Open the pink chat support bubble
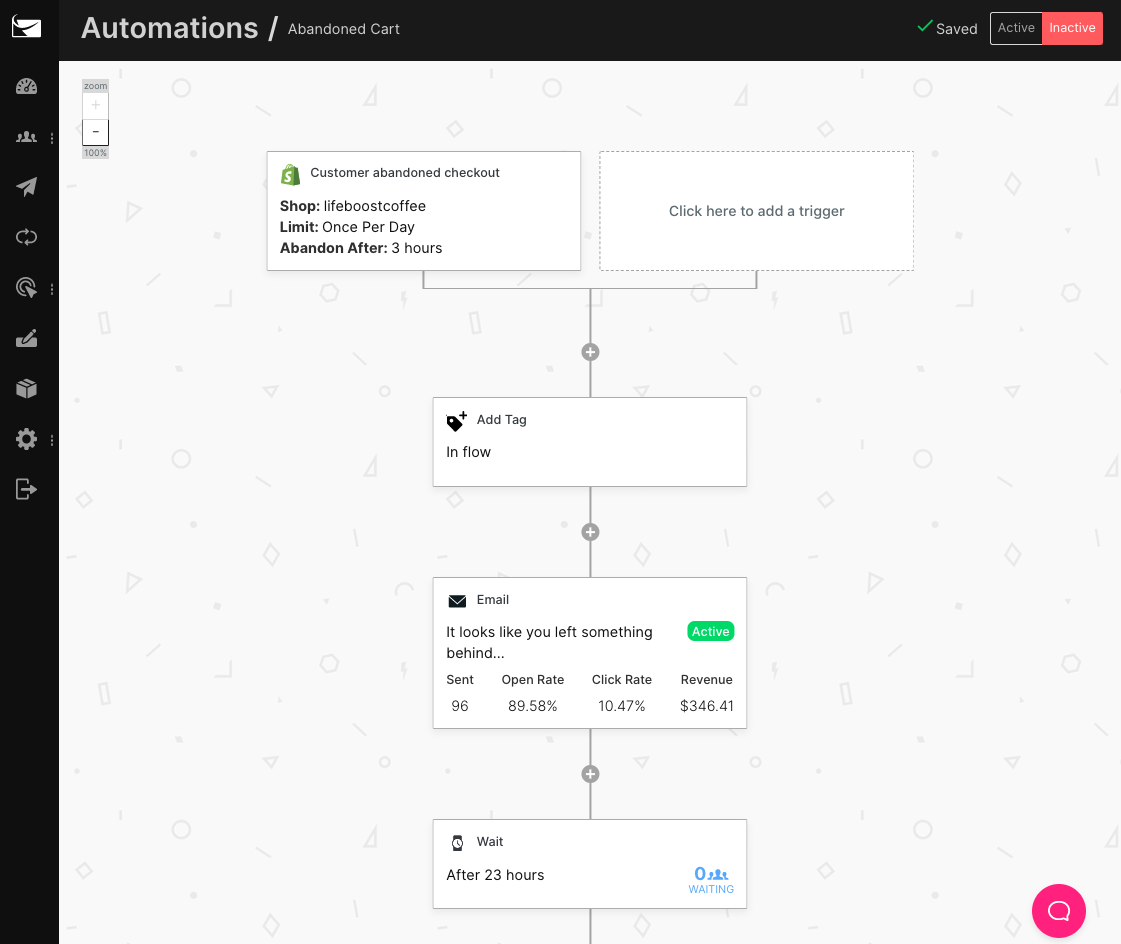 (x=1059, y=911)
